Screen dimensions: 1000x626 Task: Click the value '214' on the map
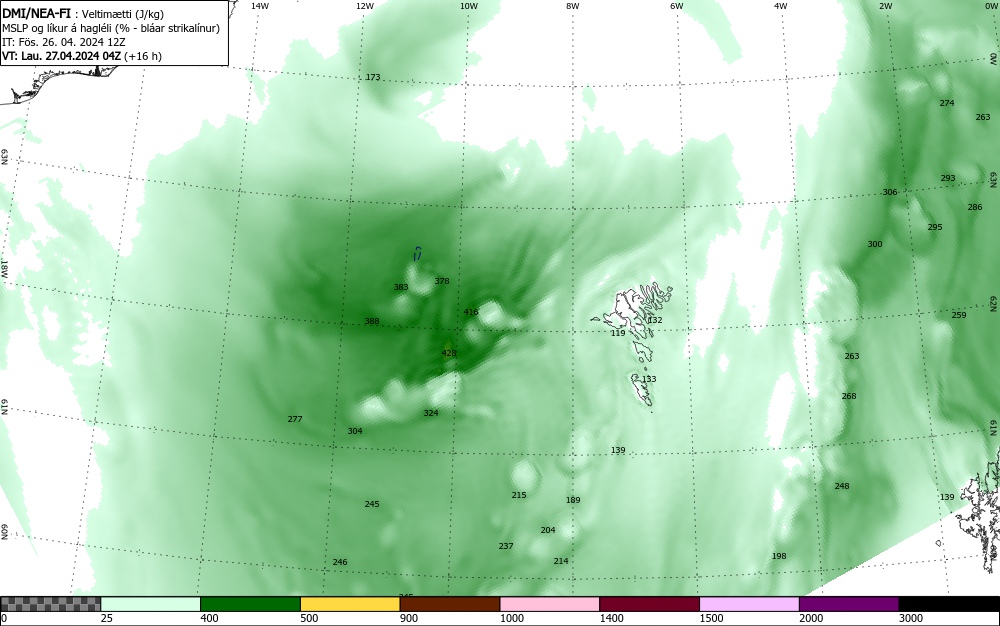click(x=561, y=562)
